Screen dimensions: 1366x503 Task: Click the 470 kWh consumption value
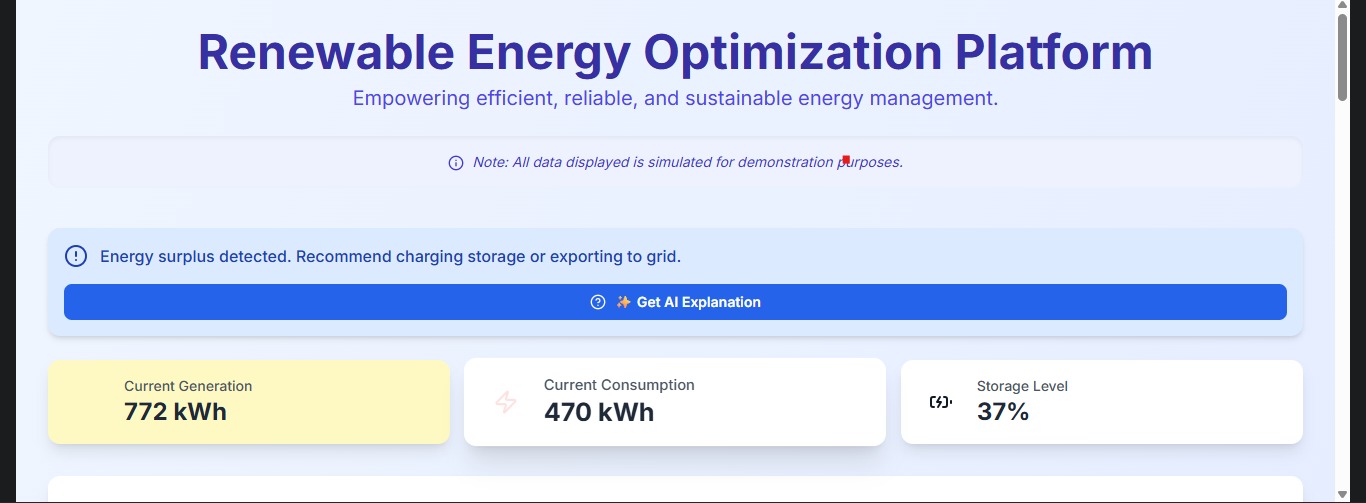(x=599, y=412)
